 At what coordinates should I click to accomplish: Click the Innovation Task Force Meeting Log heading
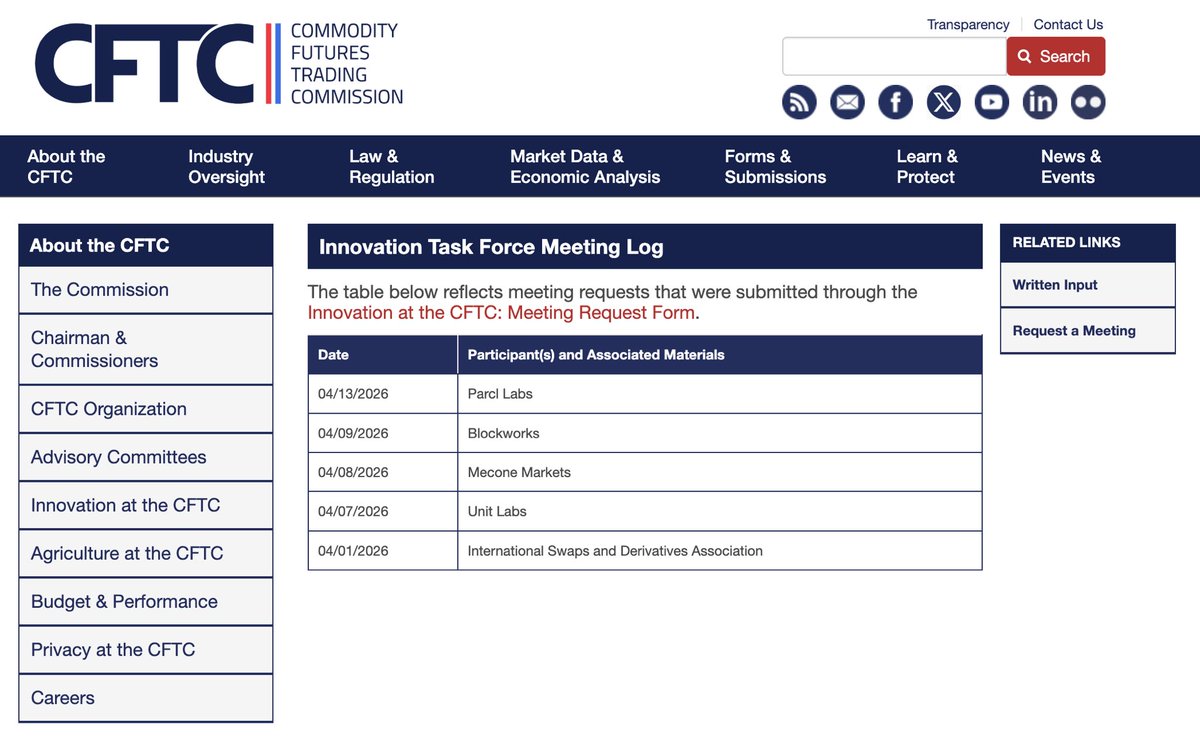pyautogui.click(x=645, y=247)
